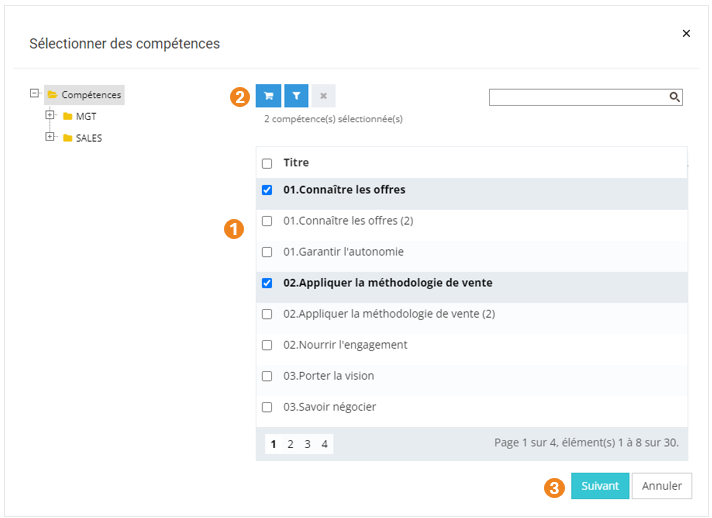
Task: Open the SALES folder in tree
Action: (89, 138)
